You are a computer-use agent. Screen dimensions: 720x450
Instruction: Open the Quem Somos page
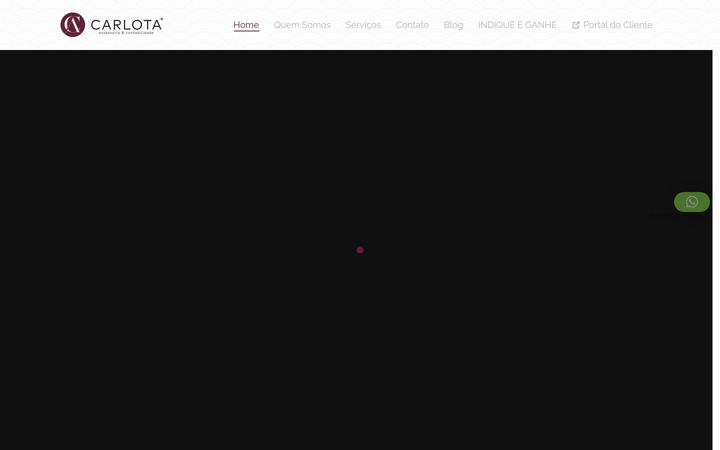[x=302, y=25]
